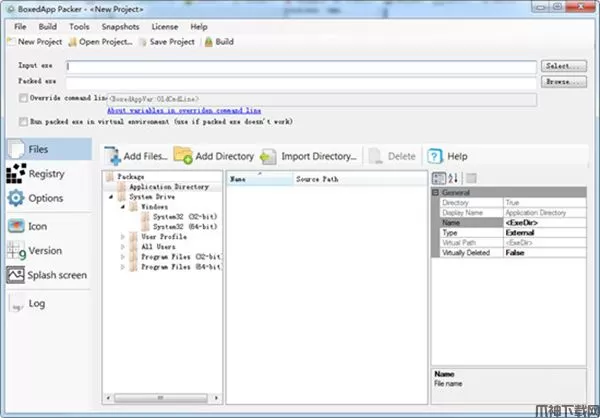Select the Name property row
The image size is (600, 418).
coord(513,222)
